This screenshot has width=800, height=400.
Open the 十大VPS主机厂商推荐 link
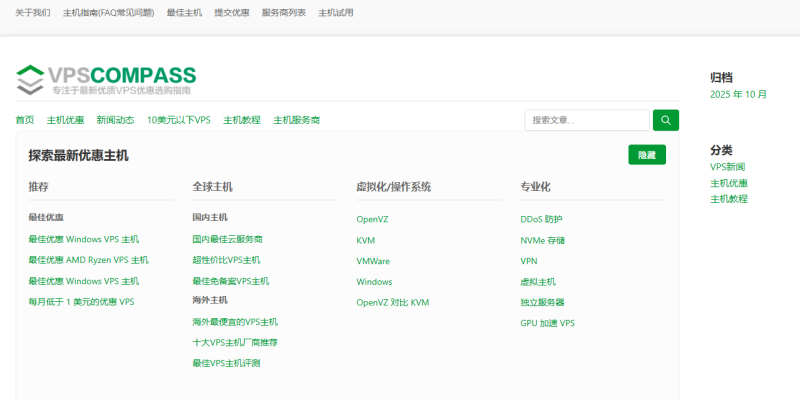coord(235,342)
